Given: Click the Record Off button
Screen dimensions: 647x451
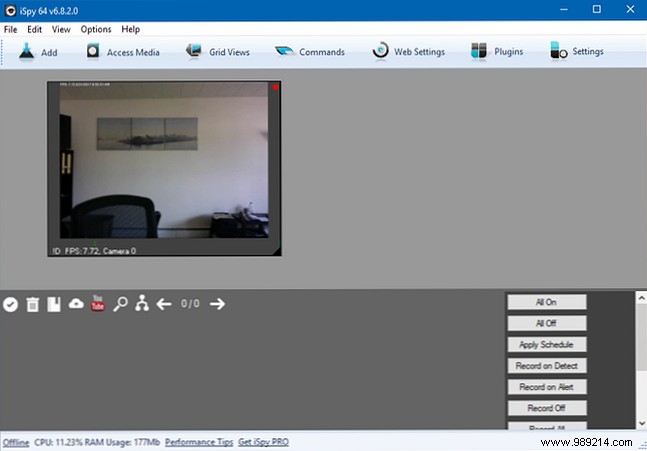Looking at the screenshot, I should coord(547,408).
